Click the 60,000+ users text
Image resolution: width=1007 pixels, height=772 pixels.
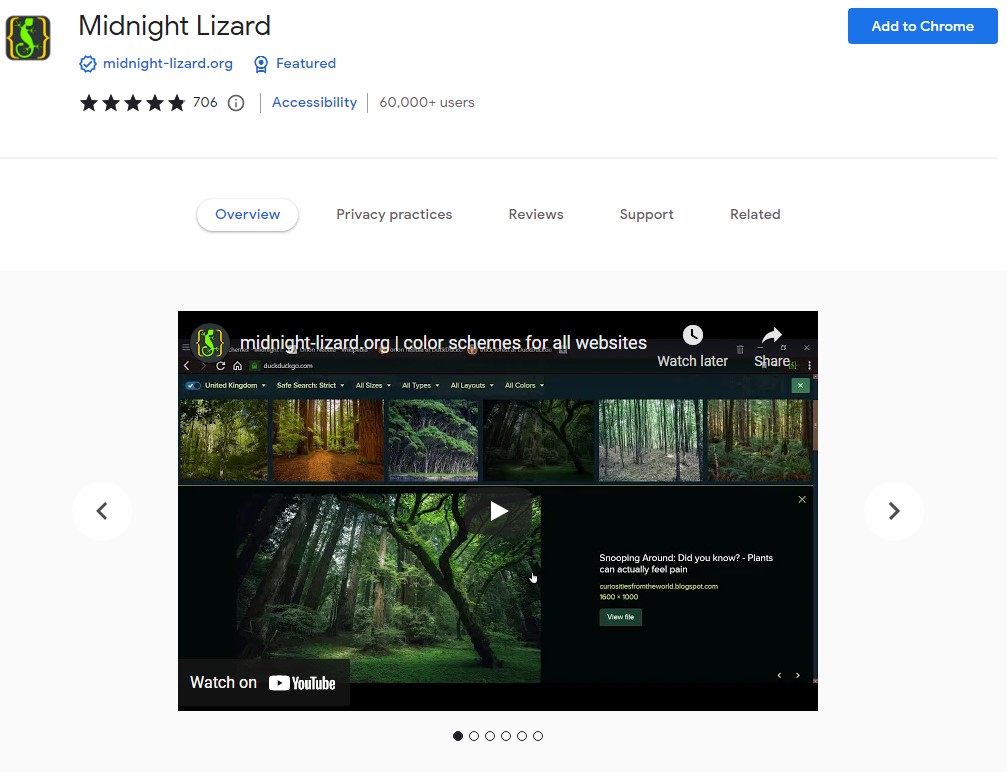427,103
